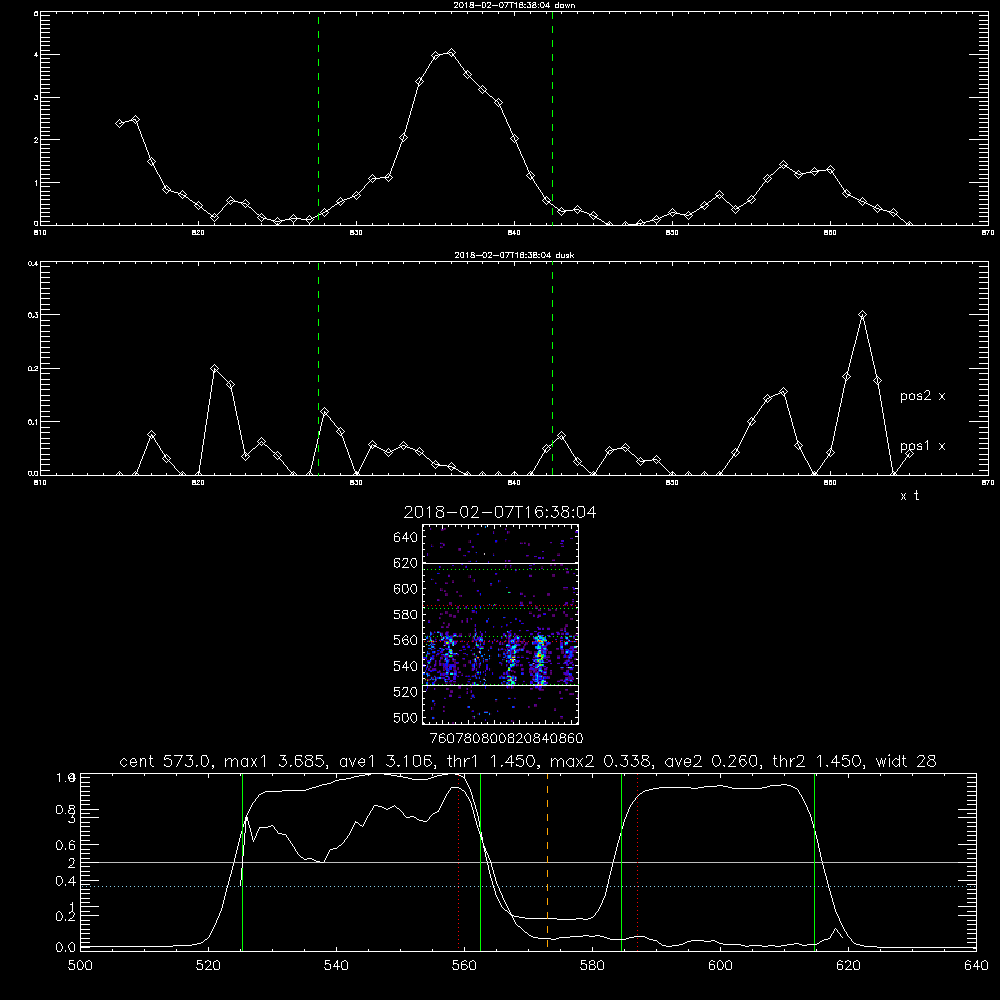Click the spectrogram y-axis label '620'
Screen dimensions: 1000x1000
pyautogui.click(x=406, y=563)
